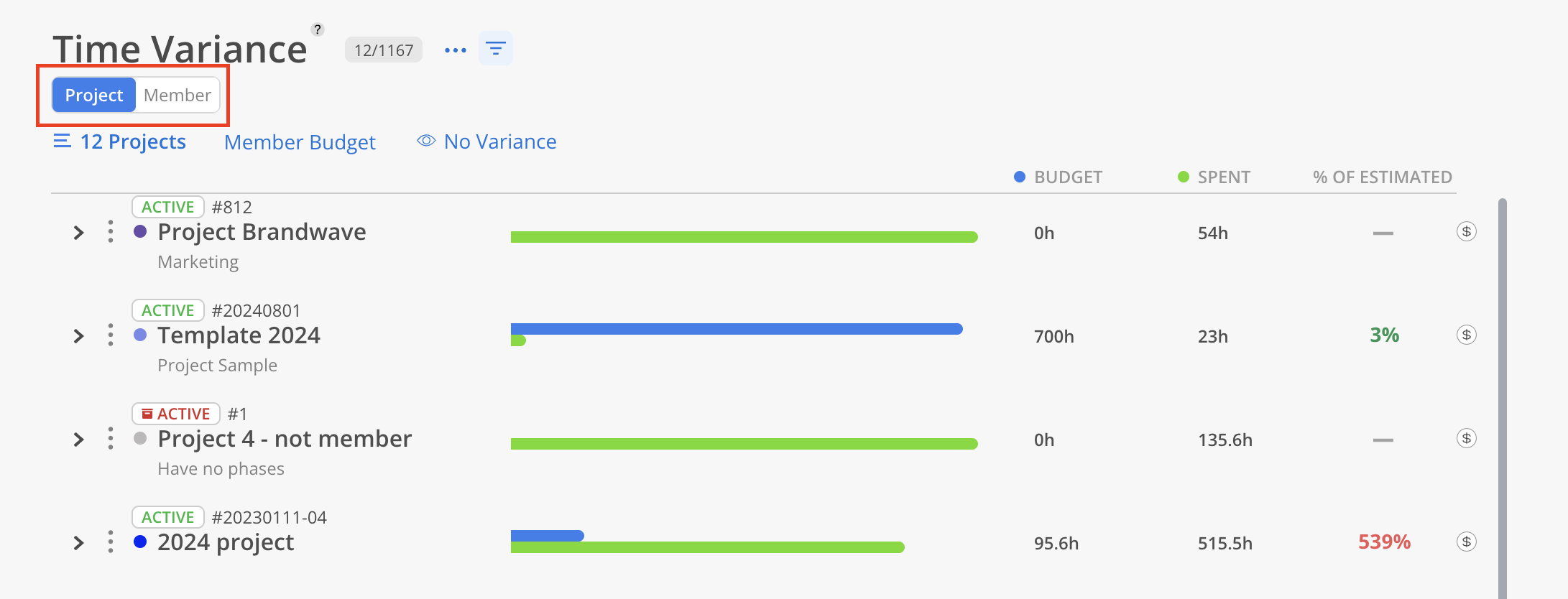
Task: Open the help question mark icon
Action: 318,29
